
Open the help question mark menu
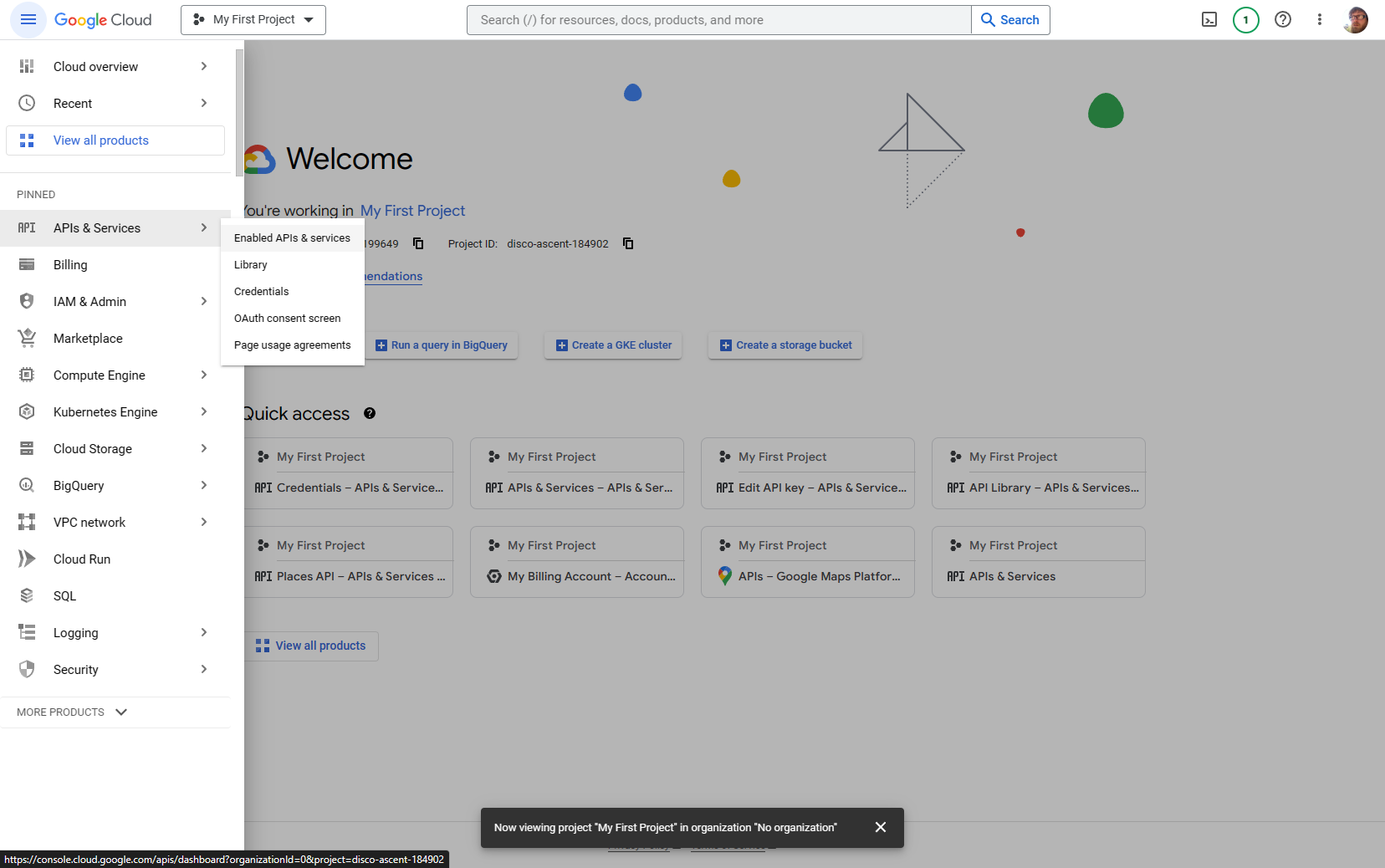pos(1283,19)
